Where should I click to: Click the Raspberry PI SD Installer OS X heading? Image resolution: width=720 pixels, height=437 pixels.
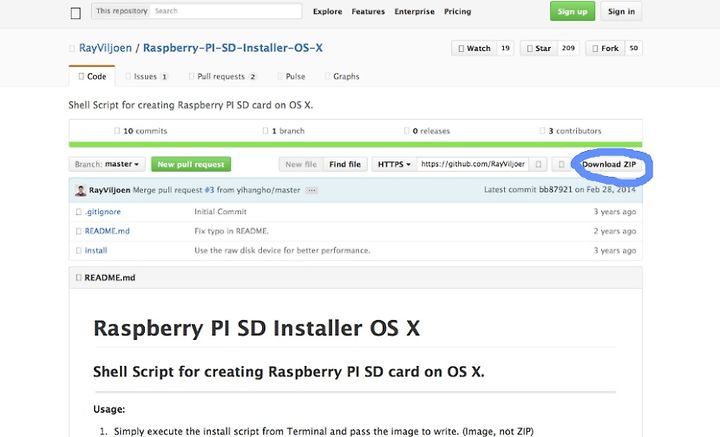tap(256, 328)
